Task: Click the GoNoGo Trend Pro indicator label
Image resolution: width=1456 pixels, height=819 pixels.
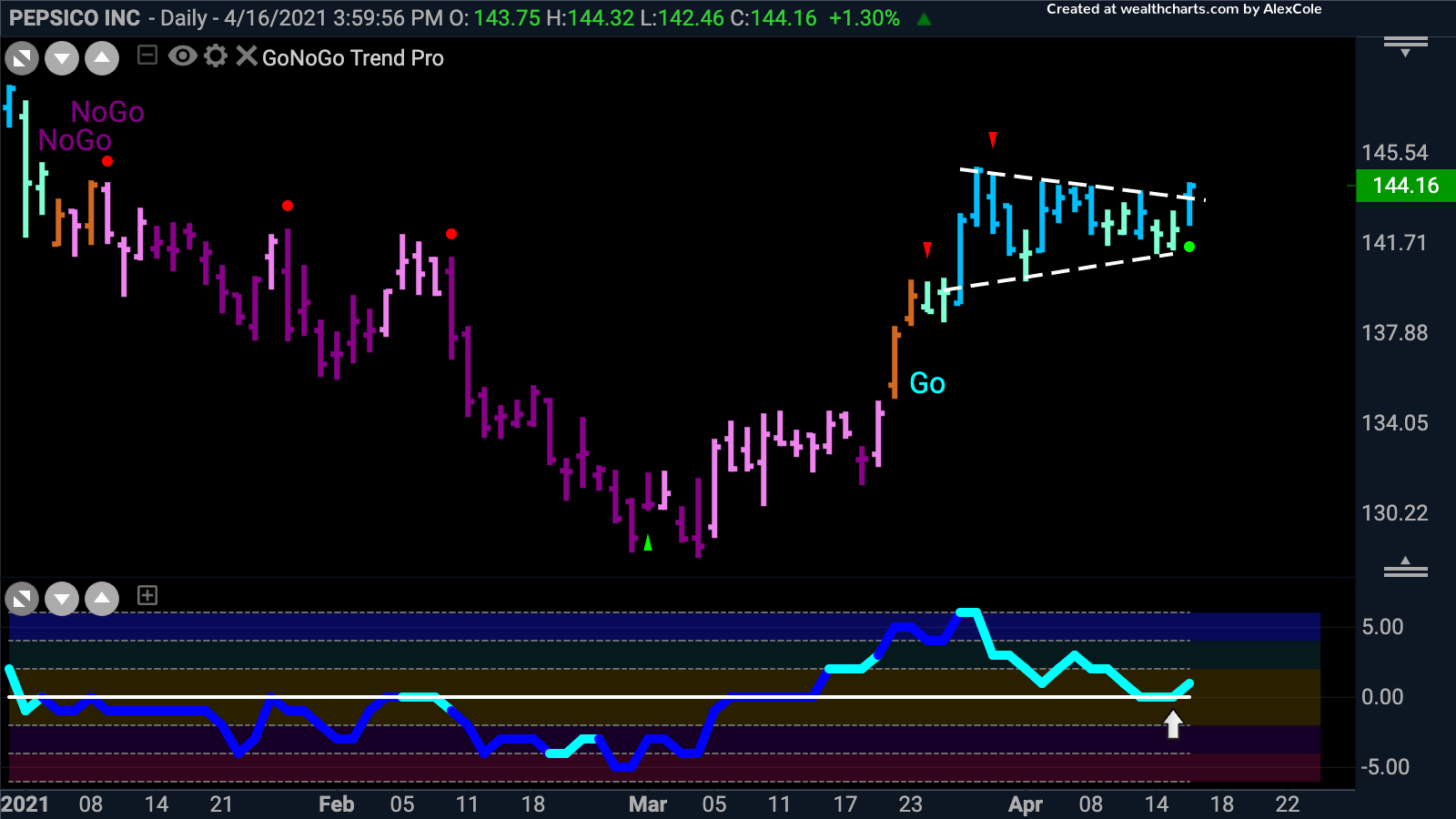Action: click(353, 58)
